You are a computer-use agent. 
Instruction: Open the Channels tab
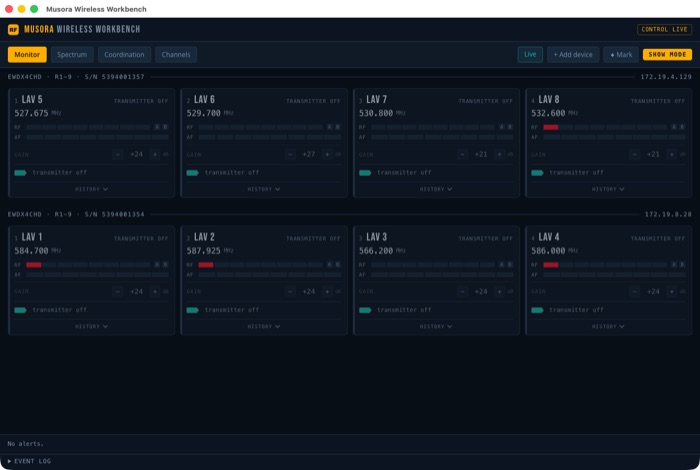pyautogui.click(x=176, y=54)
